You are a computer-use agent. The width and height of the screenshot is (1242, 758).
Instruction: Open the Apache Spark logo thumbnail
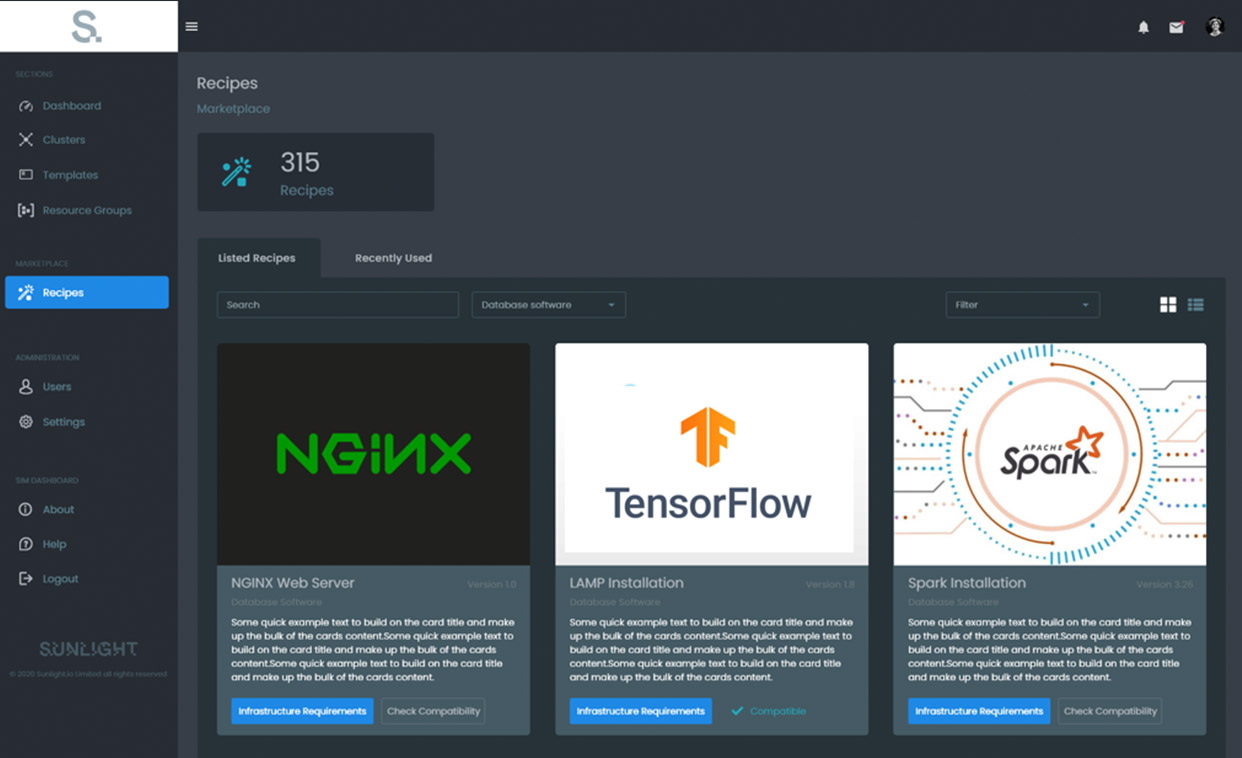[x=1049, y=454]
